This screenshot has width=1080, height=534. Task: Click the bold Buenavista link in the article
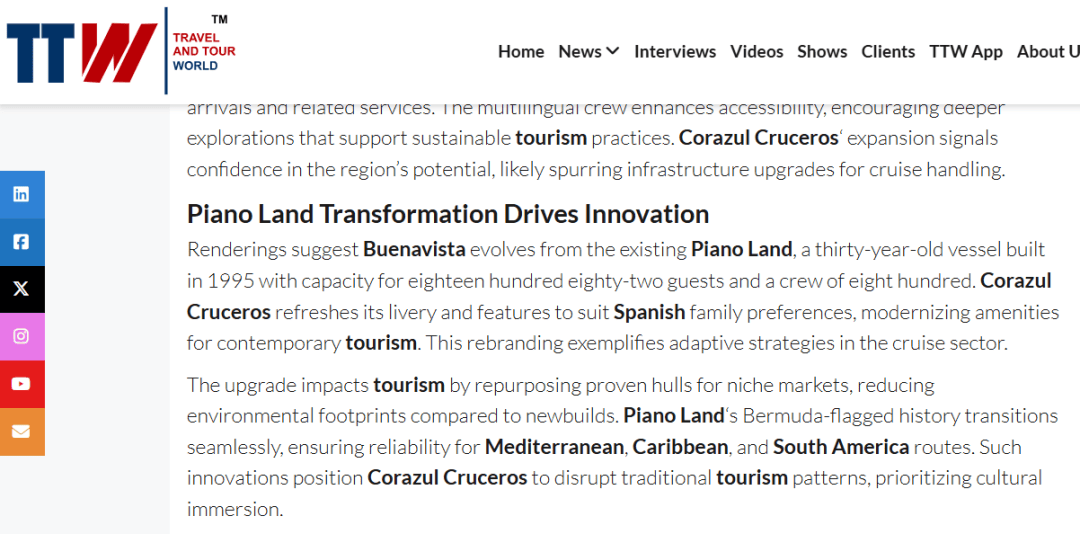pos(414,249)
